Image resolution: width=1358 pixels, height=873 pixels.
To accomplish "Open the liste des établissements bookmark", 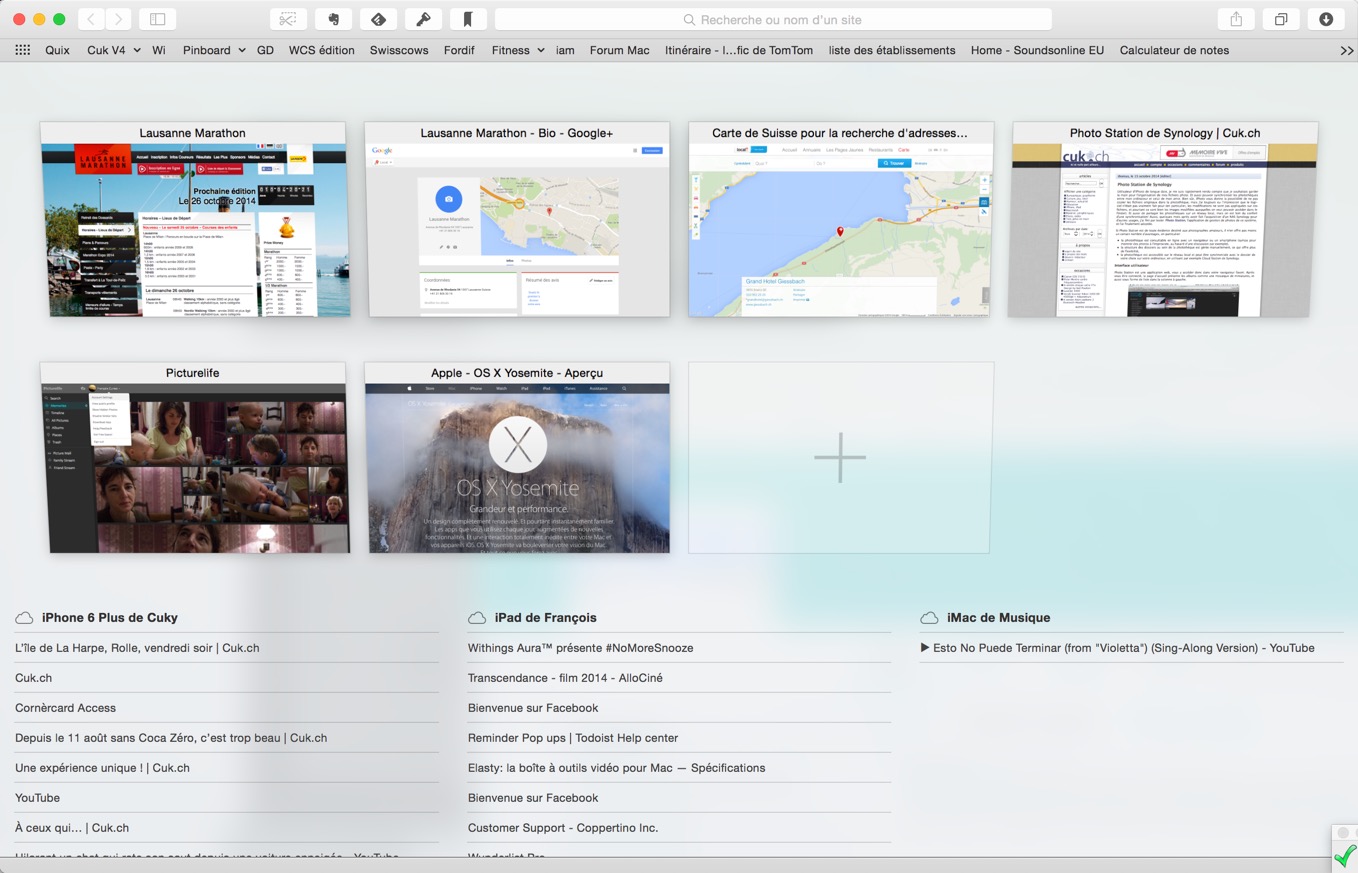I will (x=892, y=50).
